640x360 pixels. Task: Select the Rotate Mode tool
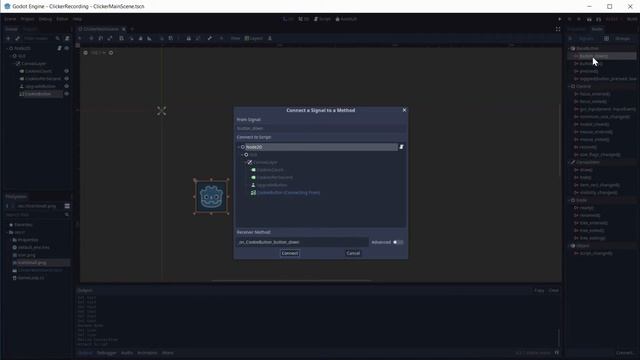[x=100, y=38]
